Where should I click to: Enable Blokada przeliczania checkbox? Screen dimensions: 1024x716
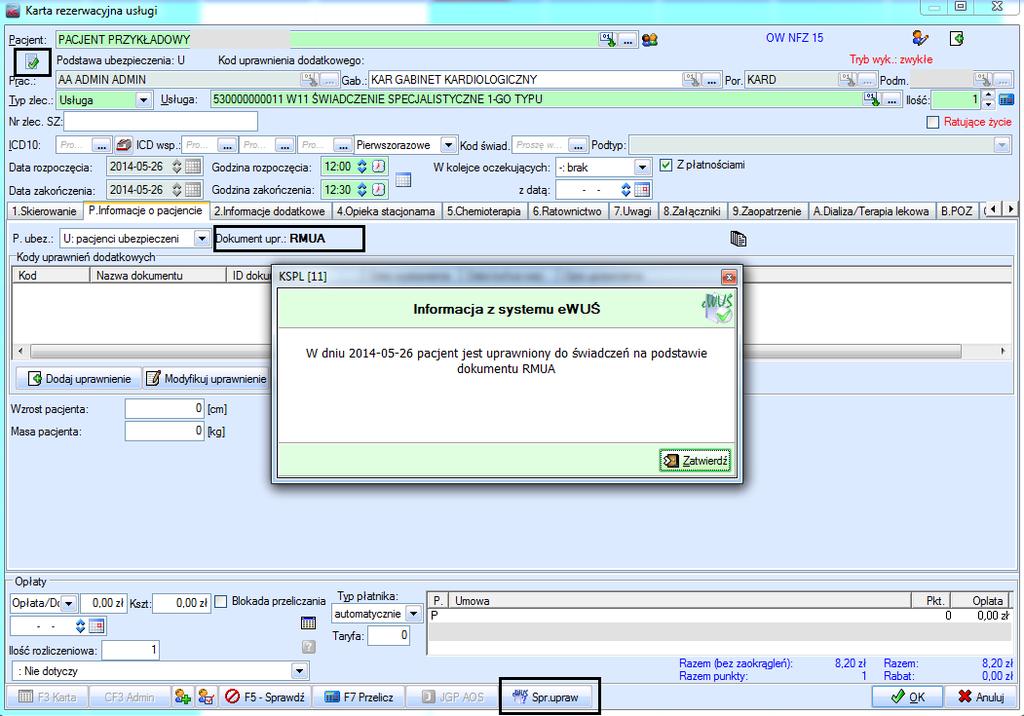point(221,601)
